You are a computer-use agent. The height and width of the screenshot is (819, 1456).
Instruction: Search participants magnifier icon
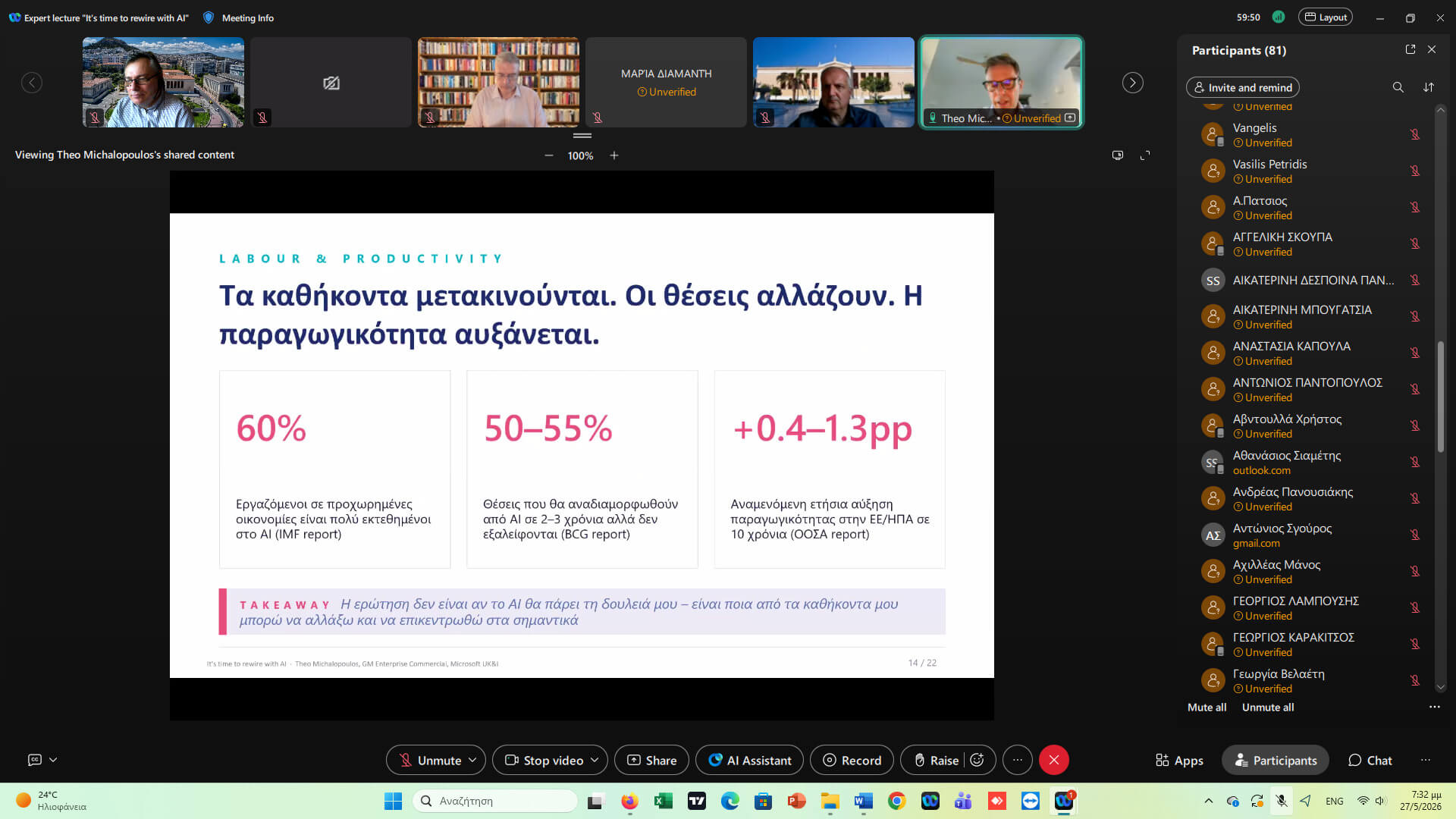(1398, 87)
